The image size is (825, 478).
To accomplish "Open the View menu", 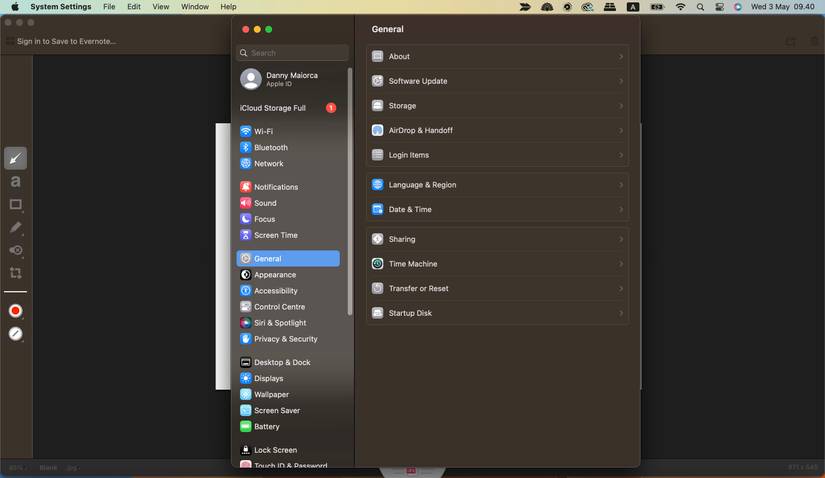I will pyautogui.click(x=160, y=6).
